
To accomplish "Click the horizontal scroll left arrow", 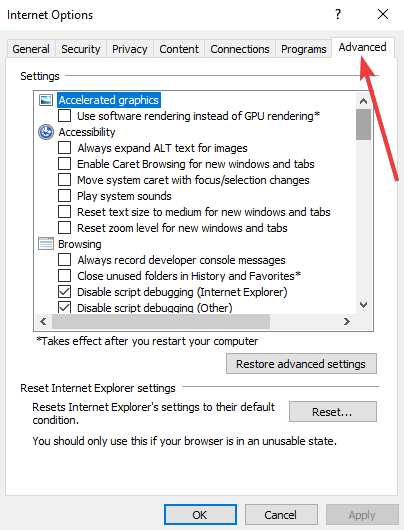I will pyautogui.click(x=43, y=321).
